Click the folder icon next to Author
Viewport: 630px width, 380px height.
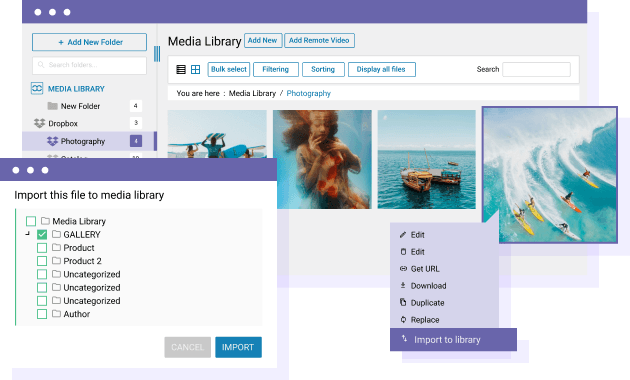[56, 313]
